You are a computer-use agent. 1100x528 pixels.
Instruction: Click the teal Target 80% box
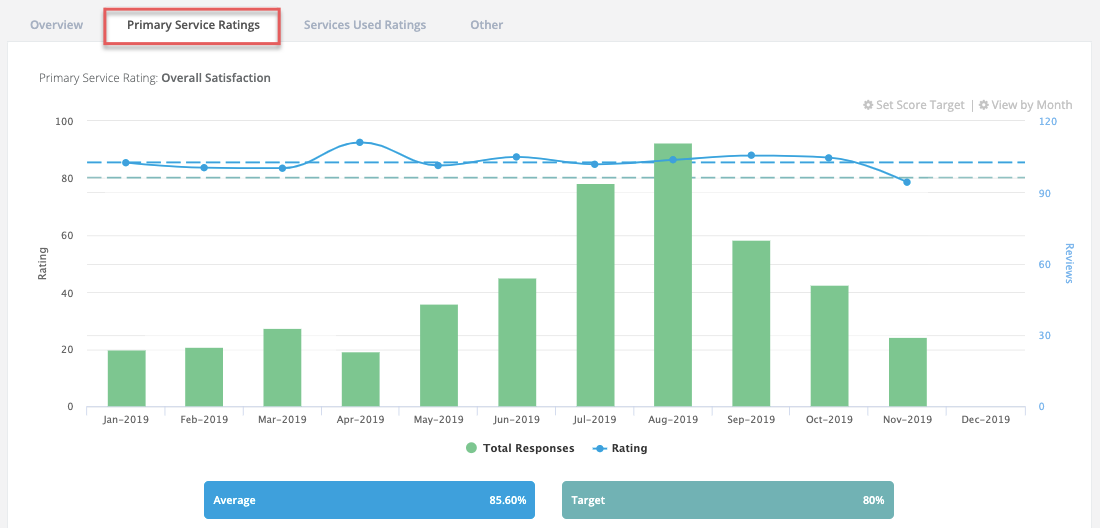click(727, 500)
